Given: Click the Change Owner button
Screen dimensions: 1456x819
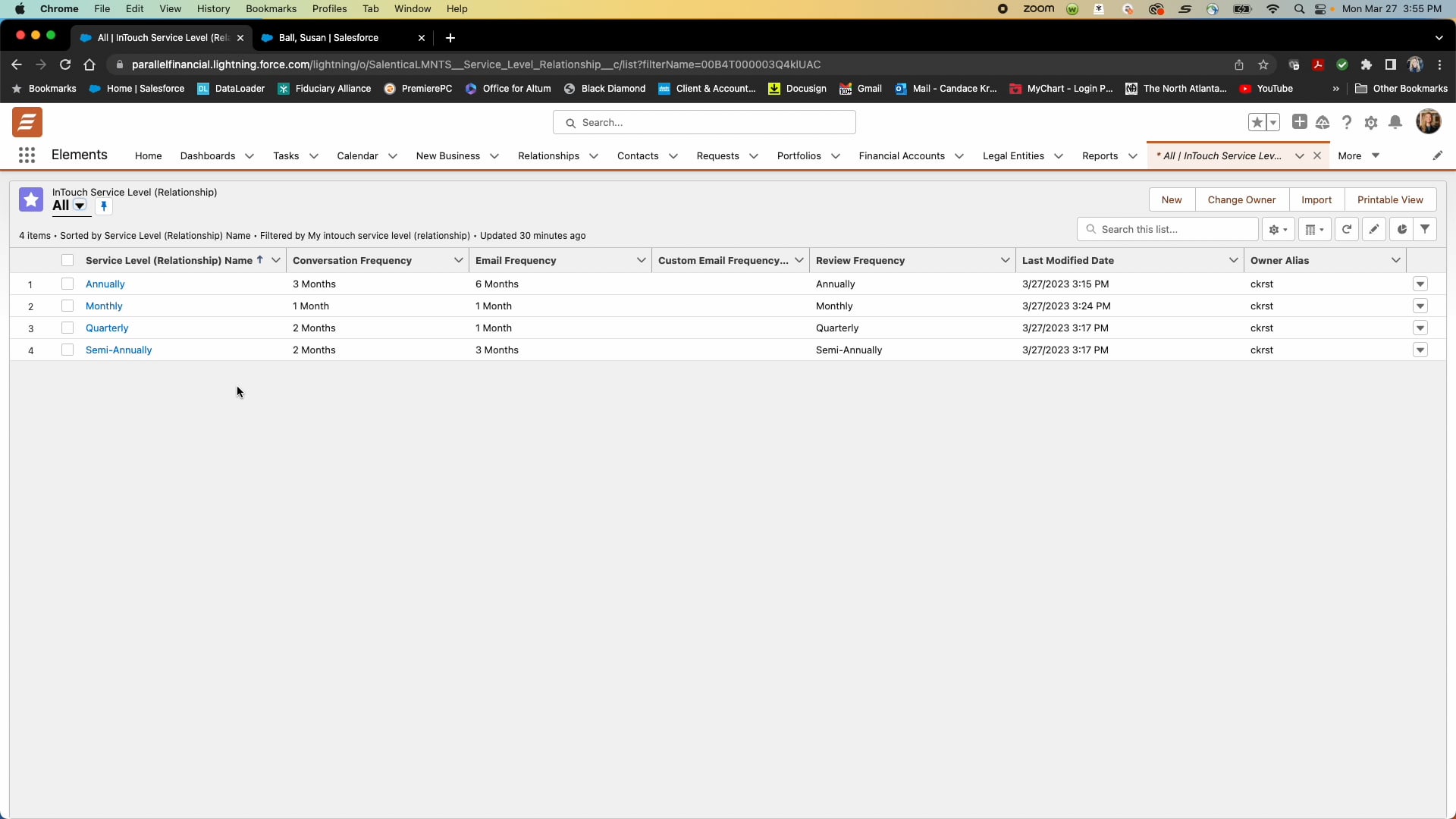Looking at the screenshot, I should tap(1241, 199).
